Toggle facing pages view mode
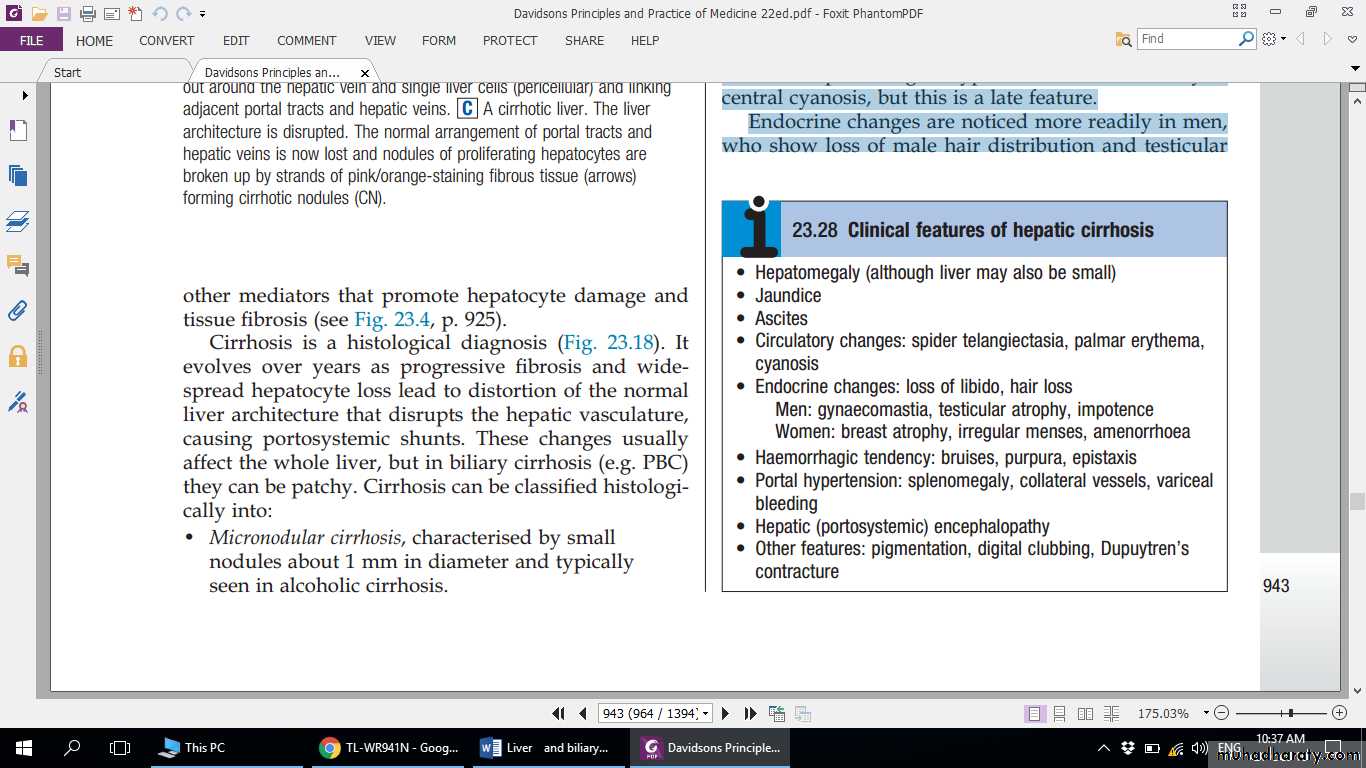This screenshot has width=1366, height=768. 1086,713
